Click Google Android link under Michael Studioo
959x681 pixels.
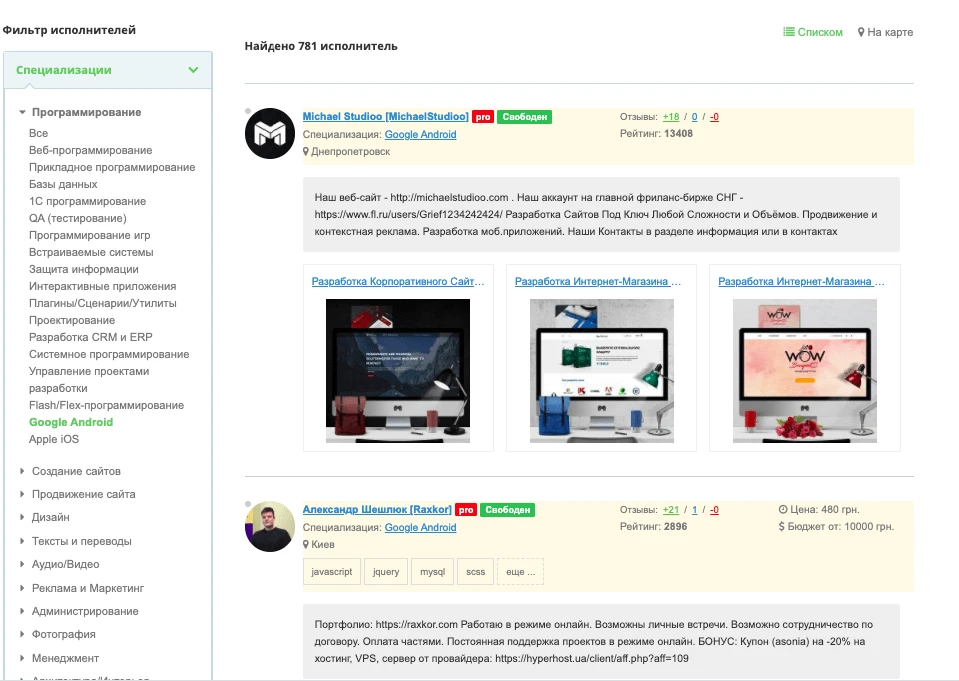(420, 135)
